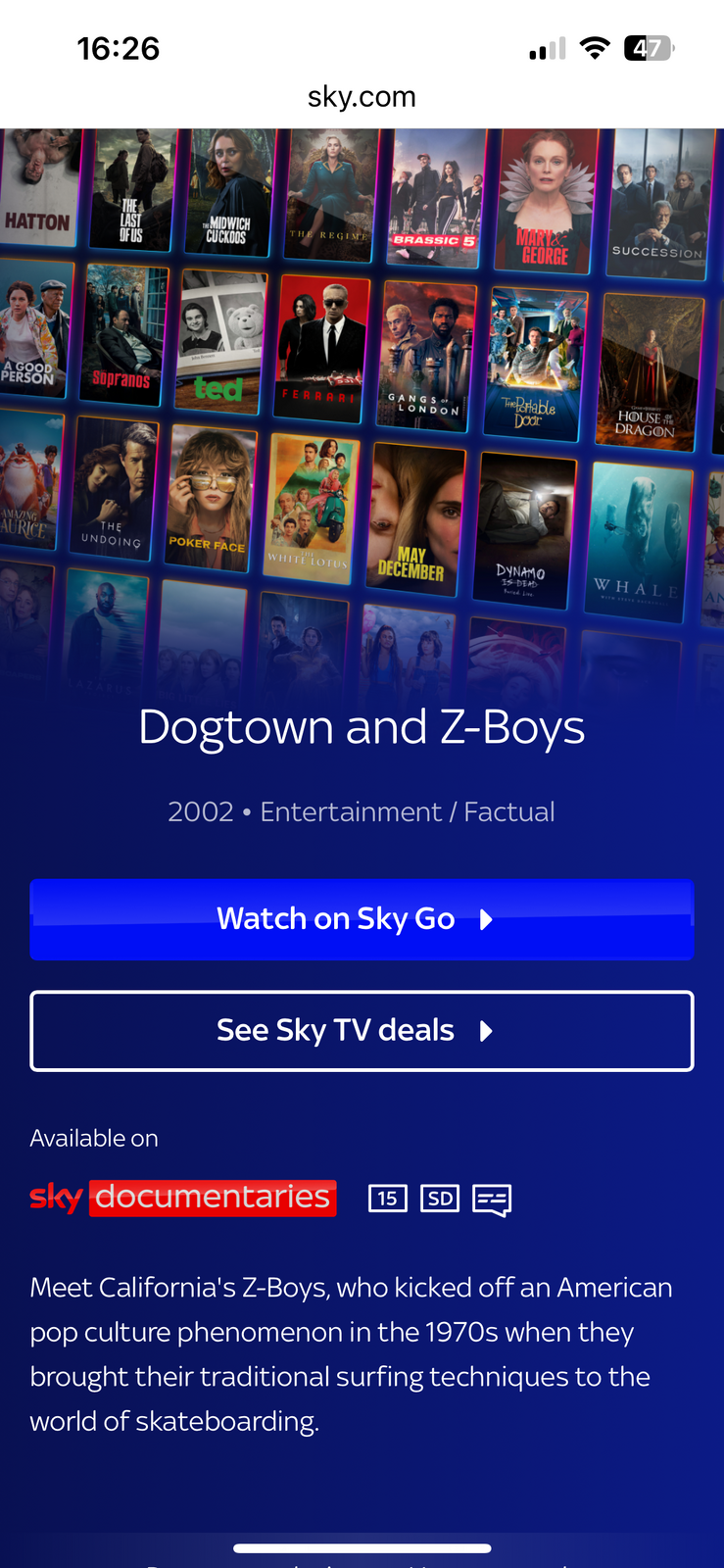724x1568 pixels.
Task: Open the Mary & George poster
Action: tap(545, 200)
